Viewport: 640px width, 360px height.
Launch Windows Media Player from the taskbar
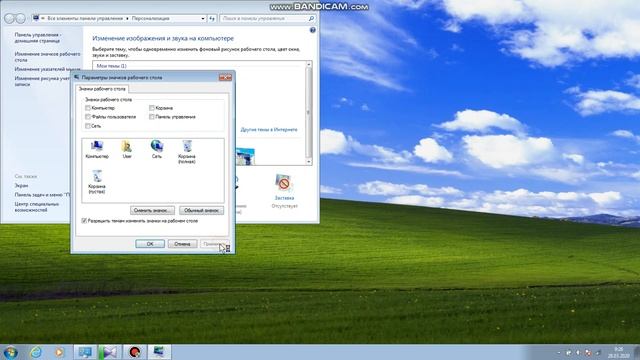59,352
